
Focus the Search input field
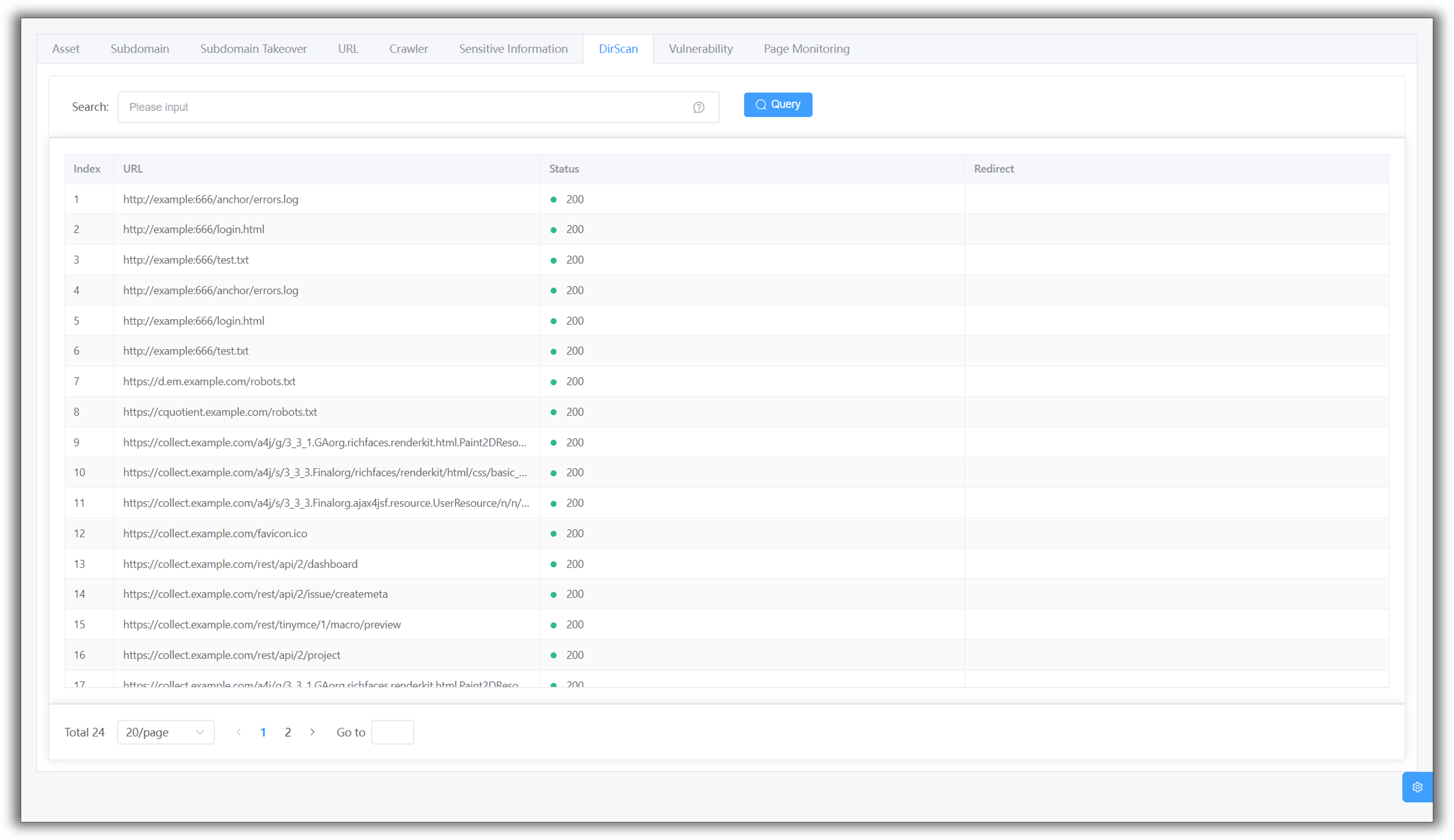(404, 107)
